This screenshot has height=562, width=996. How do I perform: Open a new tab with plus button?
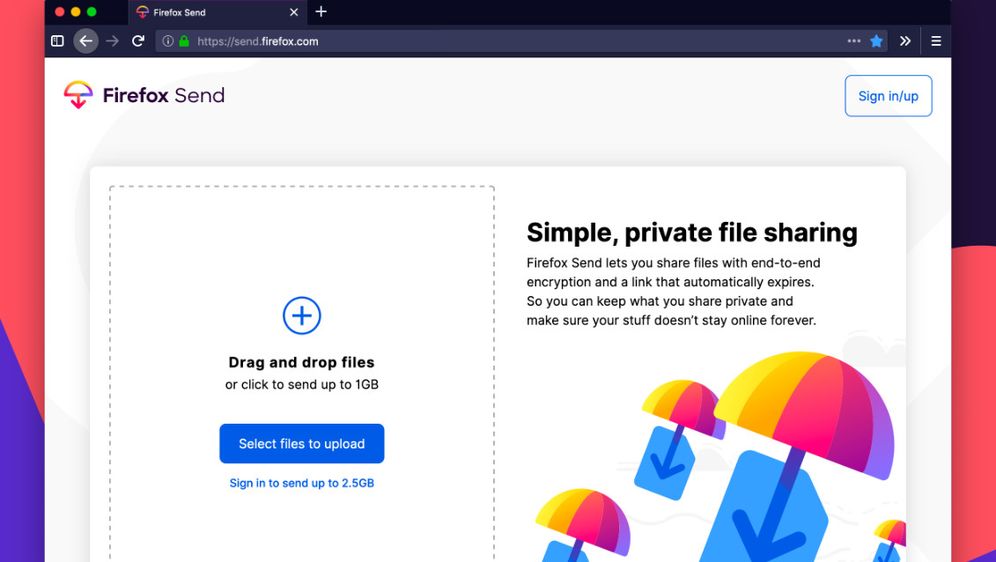tap(321, 11)
